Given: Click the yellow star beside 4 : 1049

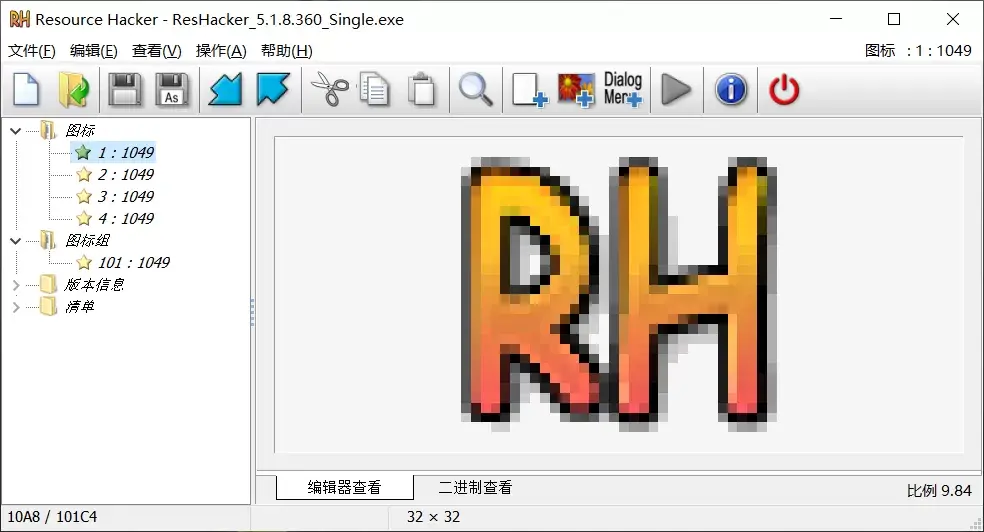Looking at the screenshot, I should pyautogui.click(x=83, y=218).
